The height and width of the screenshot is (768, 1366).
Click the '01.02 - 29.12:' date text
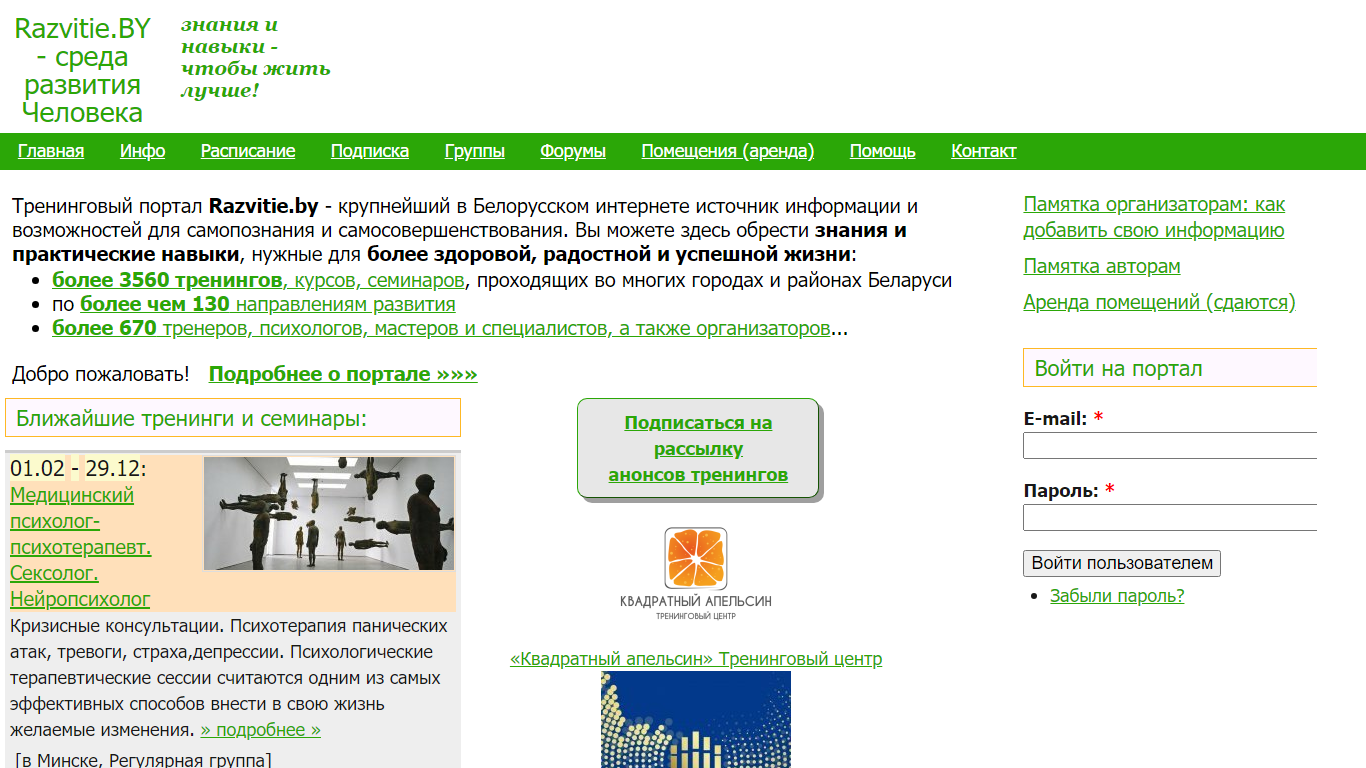click(78, 469)
